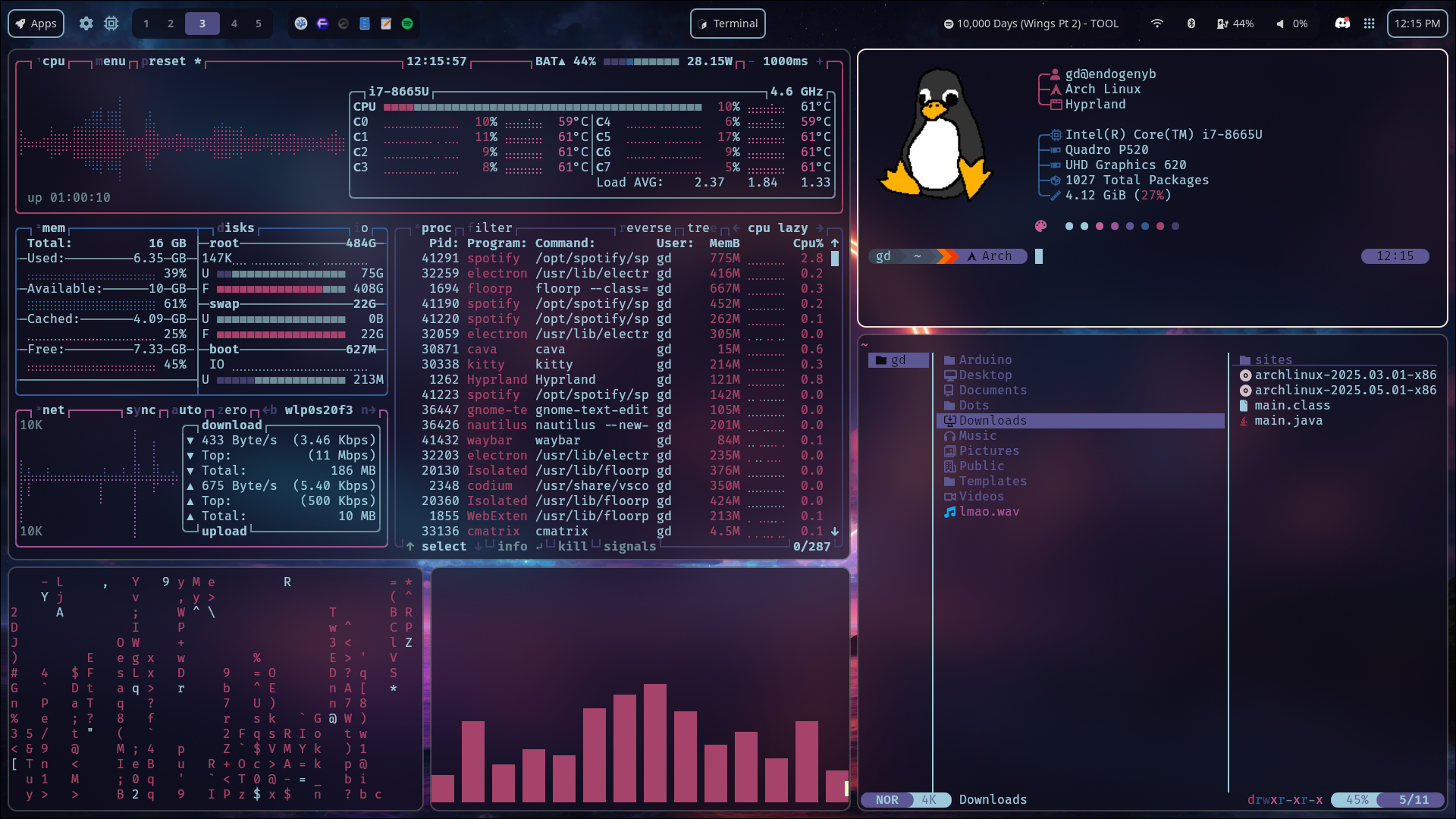Click the Terminal window title button

pyautogui.click(x=728, y=24)
